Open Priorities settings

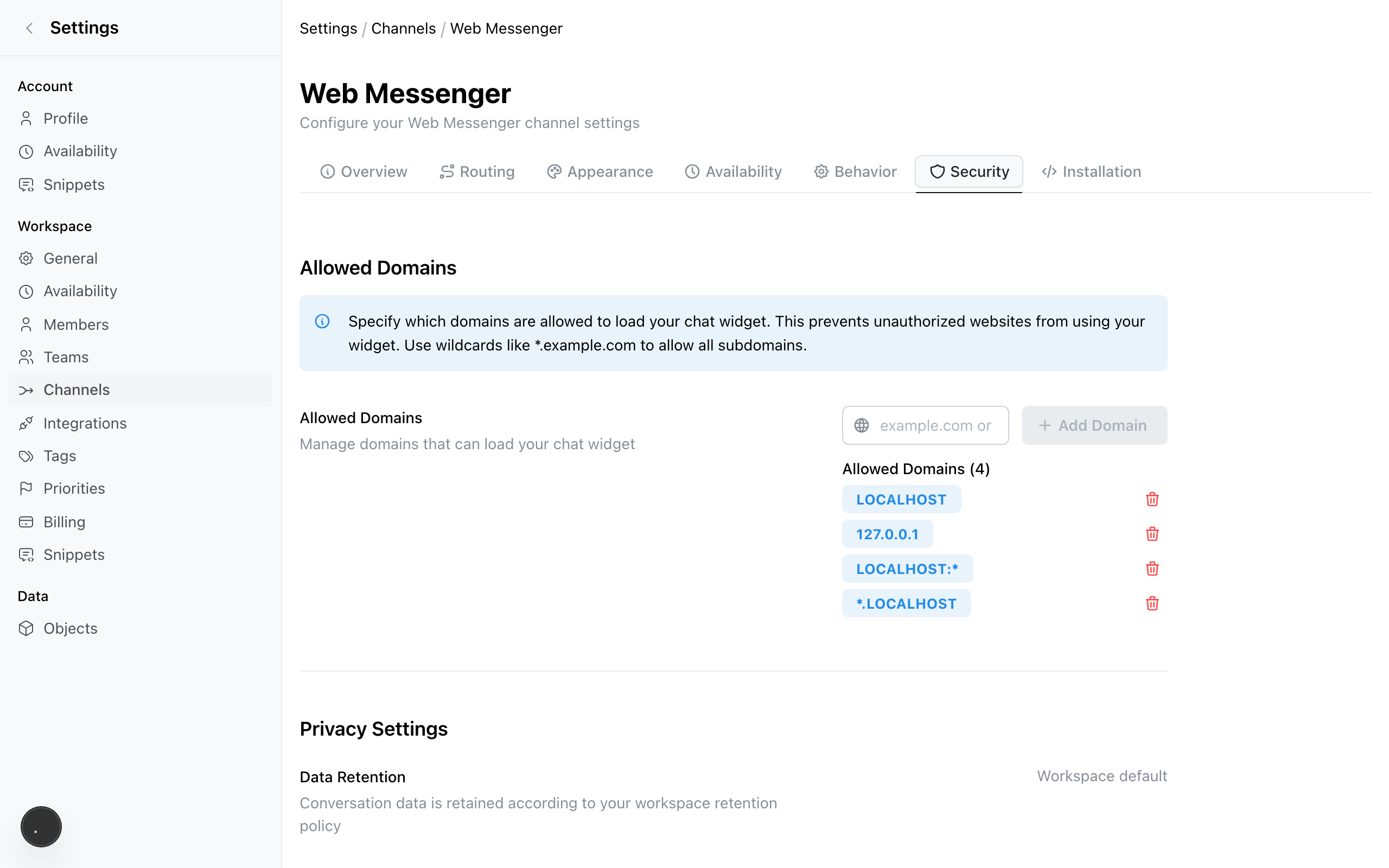tap(141, 489)
